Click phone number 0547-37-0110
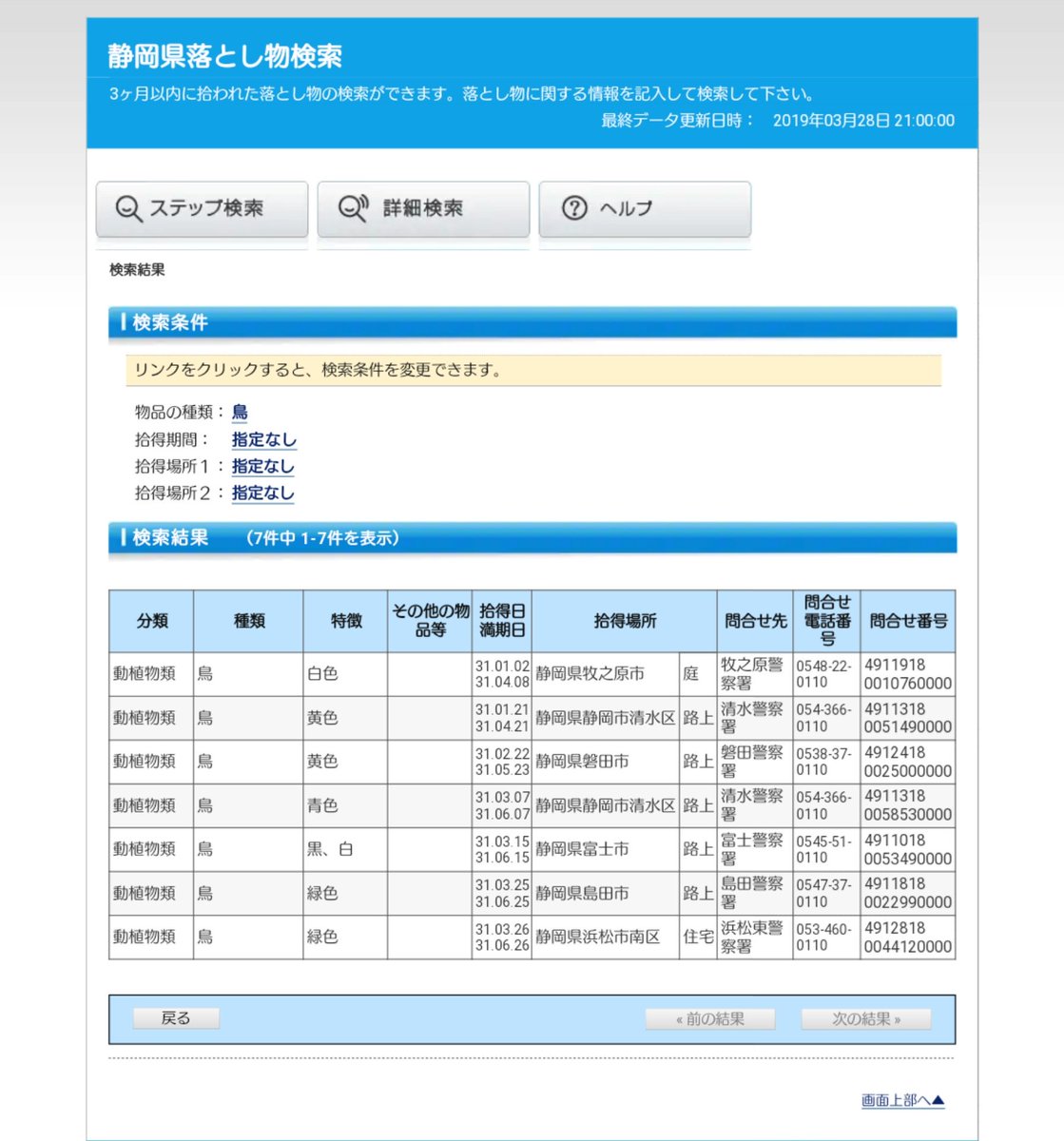 point(827,893)
